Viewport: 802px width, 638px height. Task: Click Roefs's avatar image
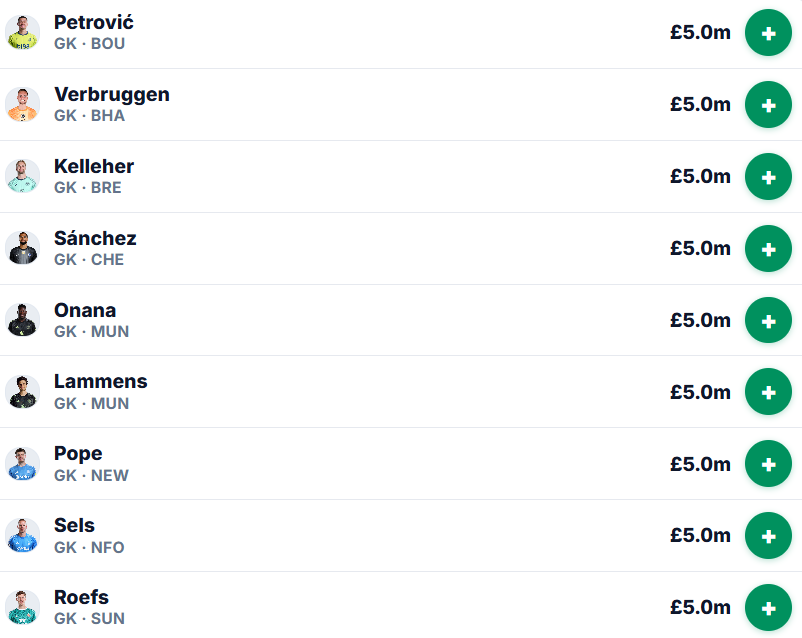tap(23, 608)
